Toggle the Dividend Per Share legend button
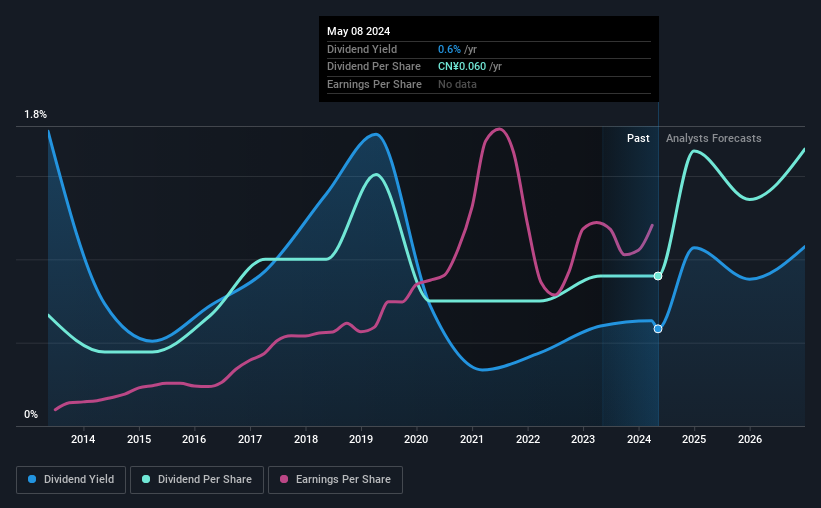821x508 pixels. [197, 480]
